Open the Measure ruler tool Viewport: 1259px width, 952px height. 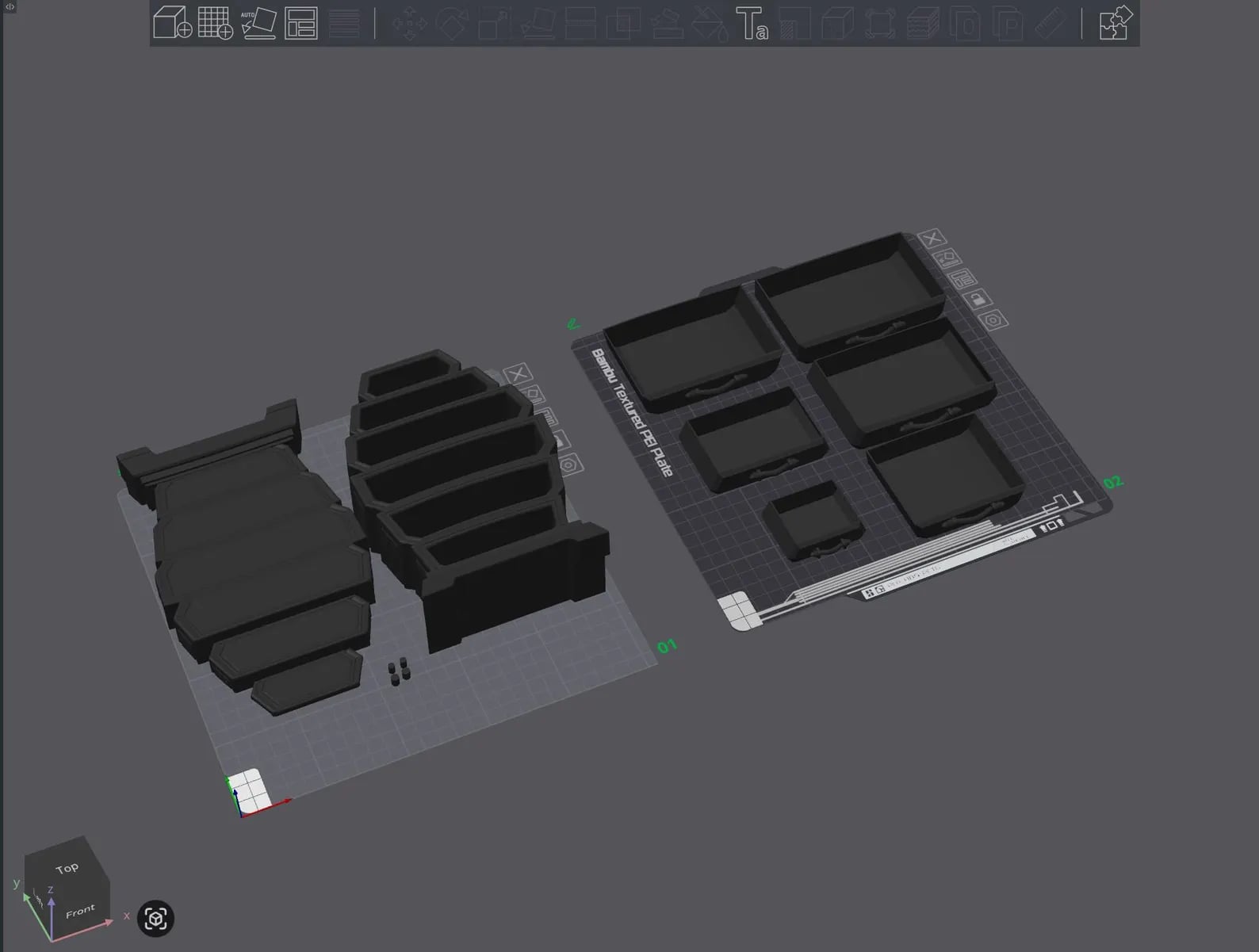tap(1051, 23)
